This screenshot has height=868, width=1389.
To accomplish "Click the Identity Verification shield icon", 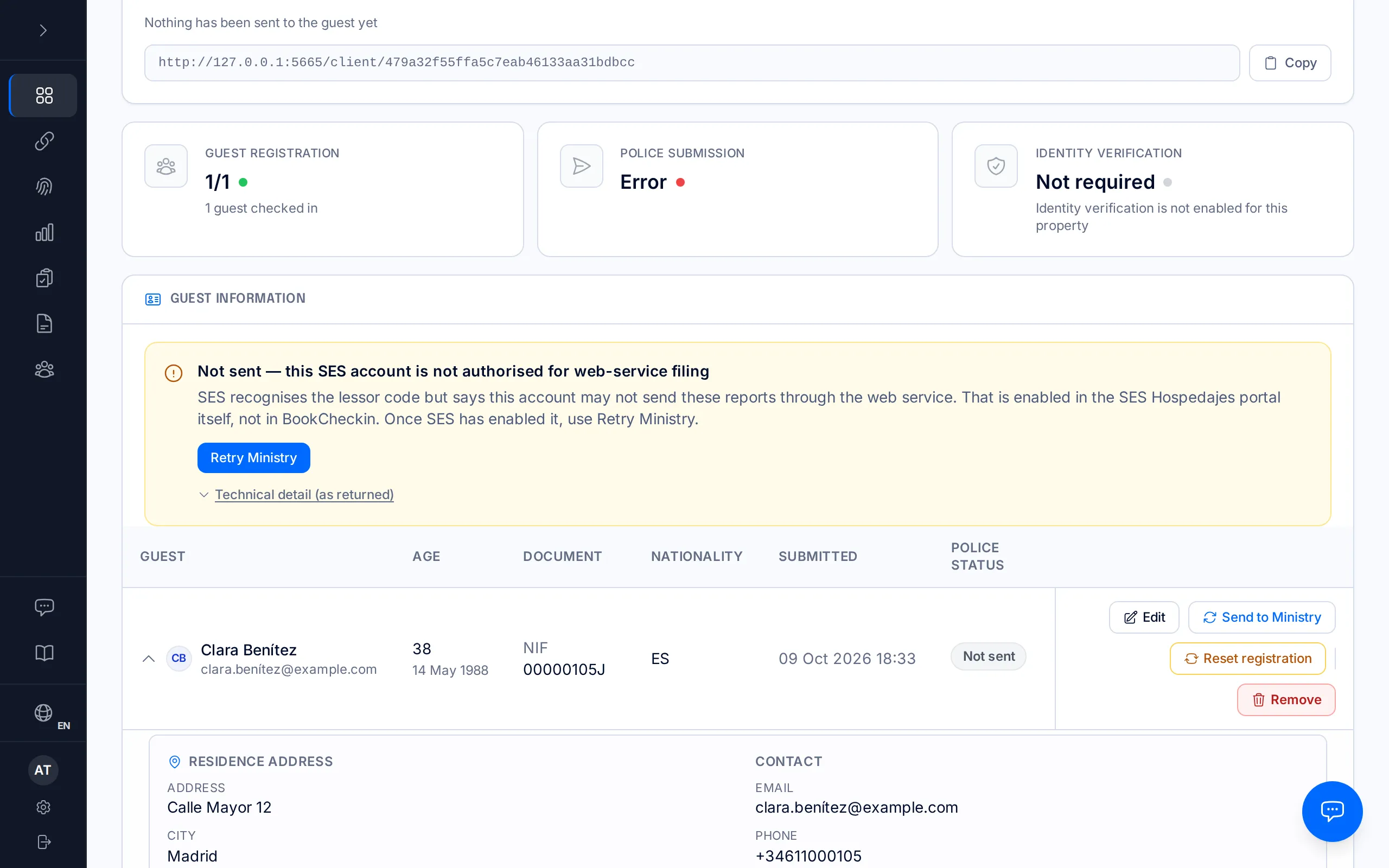I will pos(996,167).
